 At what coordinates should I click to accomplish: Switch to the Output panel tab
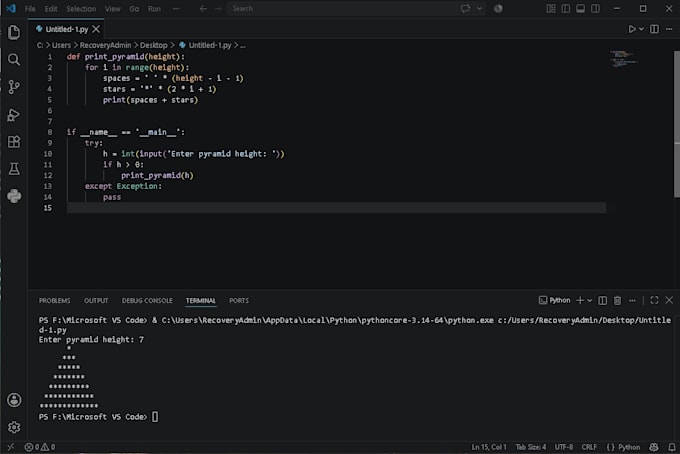(96, 300)
